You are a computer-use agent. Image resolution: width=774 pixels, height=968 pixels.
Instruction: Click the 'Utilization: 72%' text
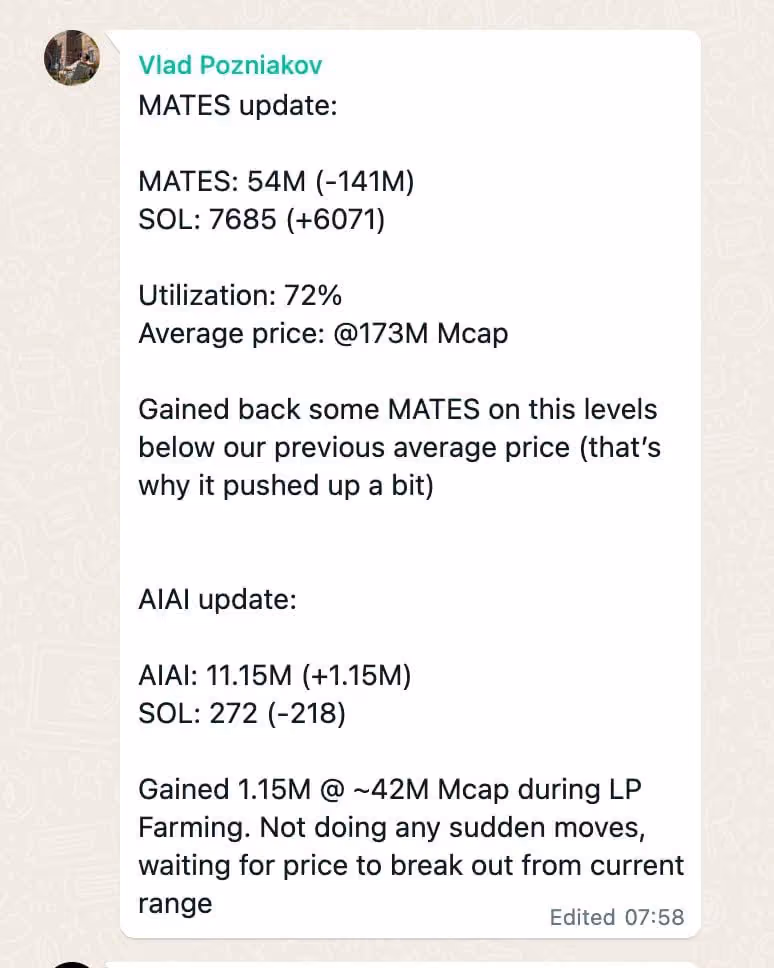tap(240, 295)
